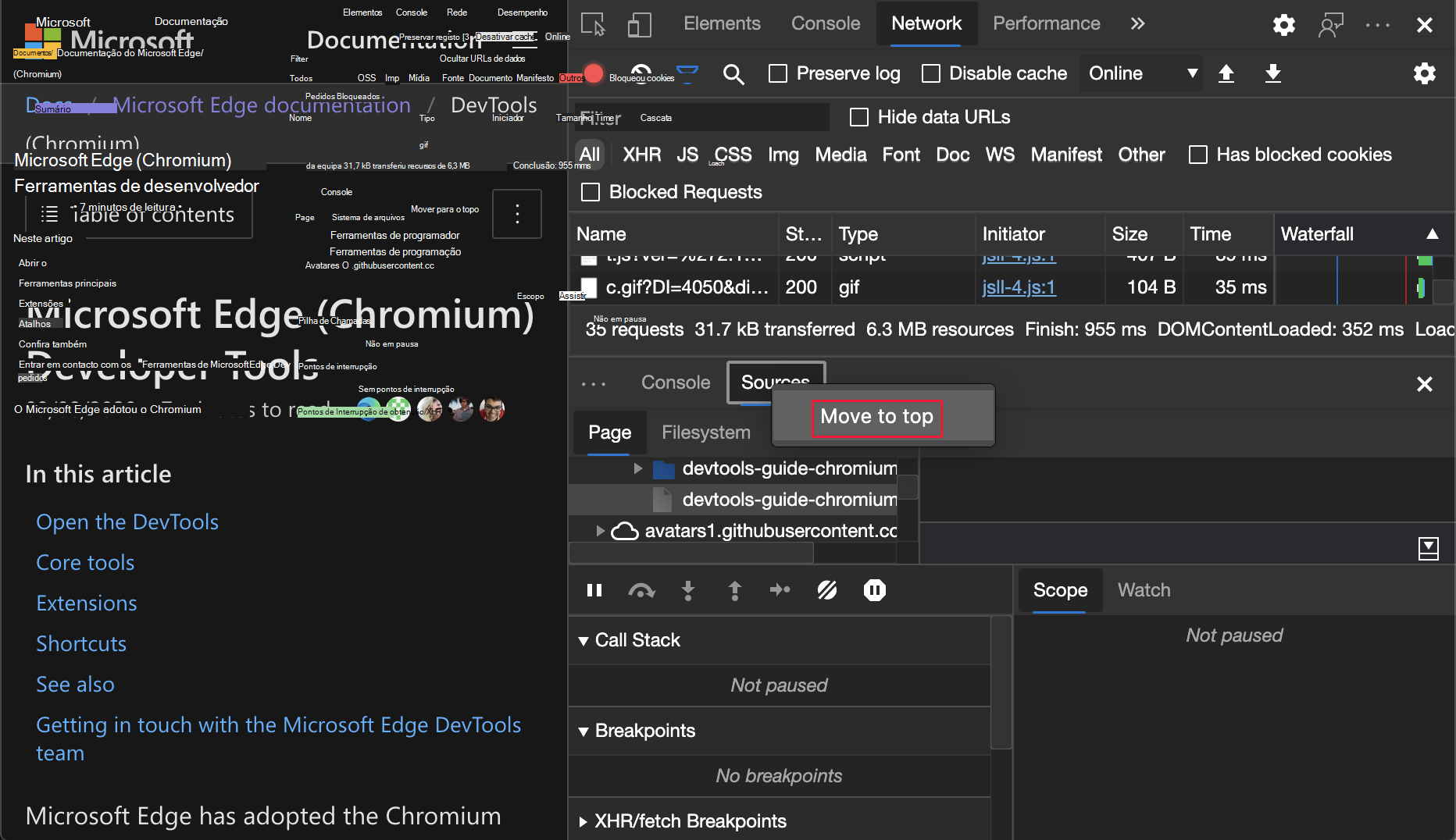1456x840 pixels.
Task: Collapse the Breakpoints section
Action: [583, 731]
